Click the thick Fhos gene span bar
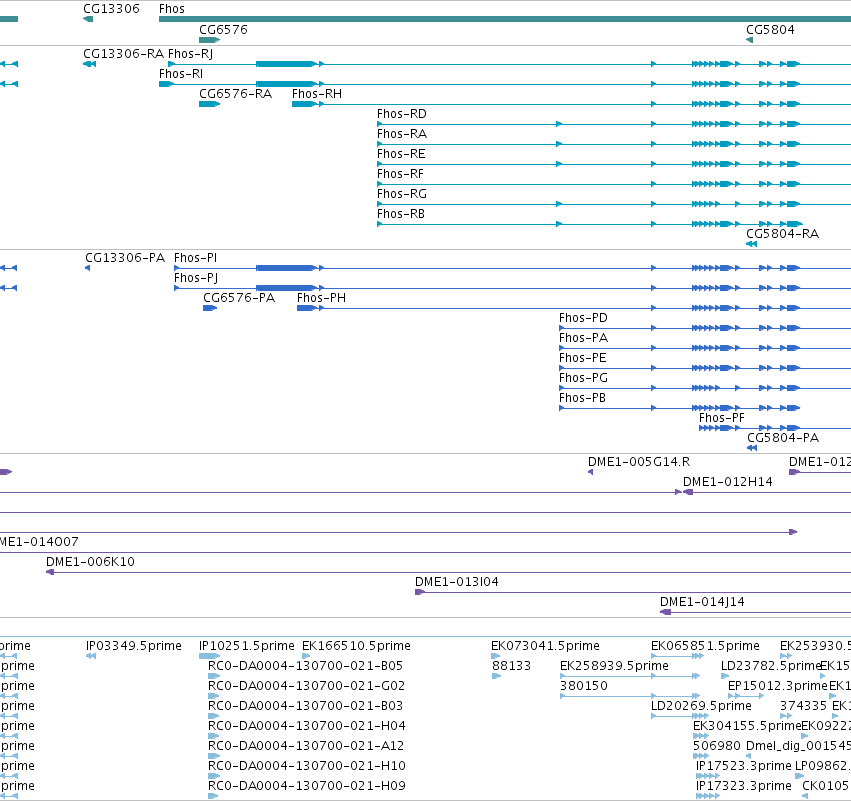Viewport: 851px width, 801px height. (x=505, y=20)
